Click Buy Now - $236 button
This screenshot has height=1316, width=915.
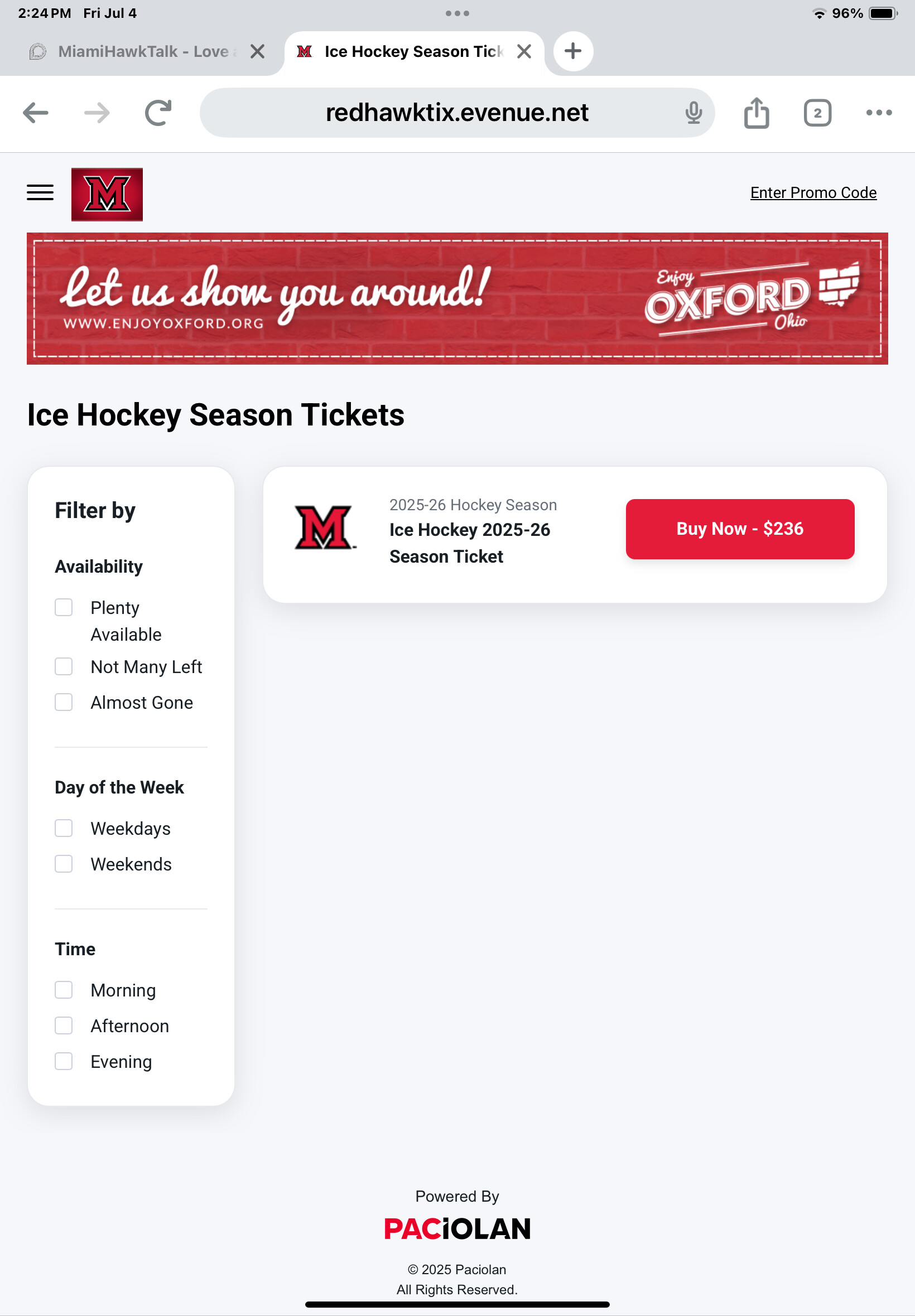pyautogui.click(x=740, y=529)
